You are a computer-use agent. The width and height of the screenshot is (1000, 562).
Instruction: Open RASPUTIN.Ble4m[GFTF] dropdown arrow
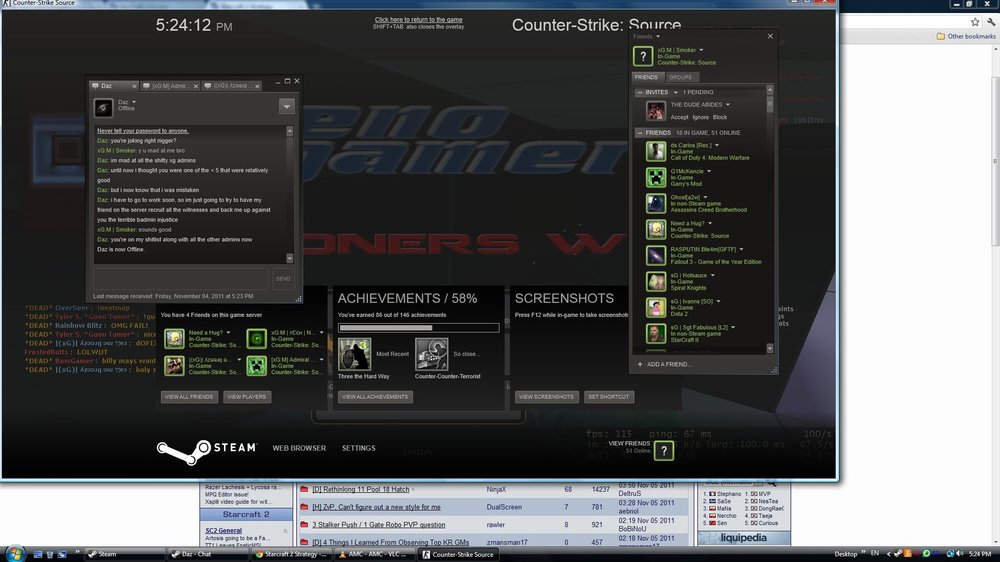pos(741,249)
